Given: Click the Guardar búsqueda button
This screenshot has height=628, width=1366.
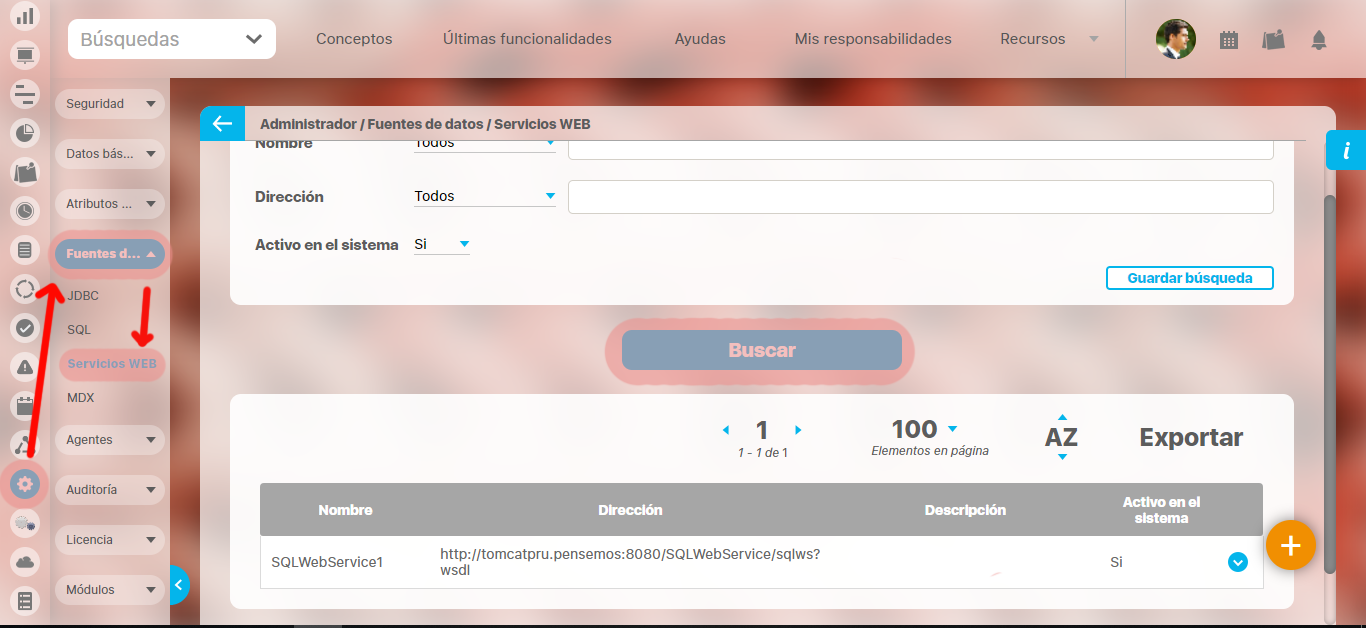Looking at the screenshot, I should [x=1189, y=278].
